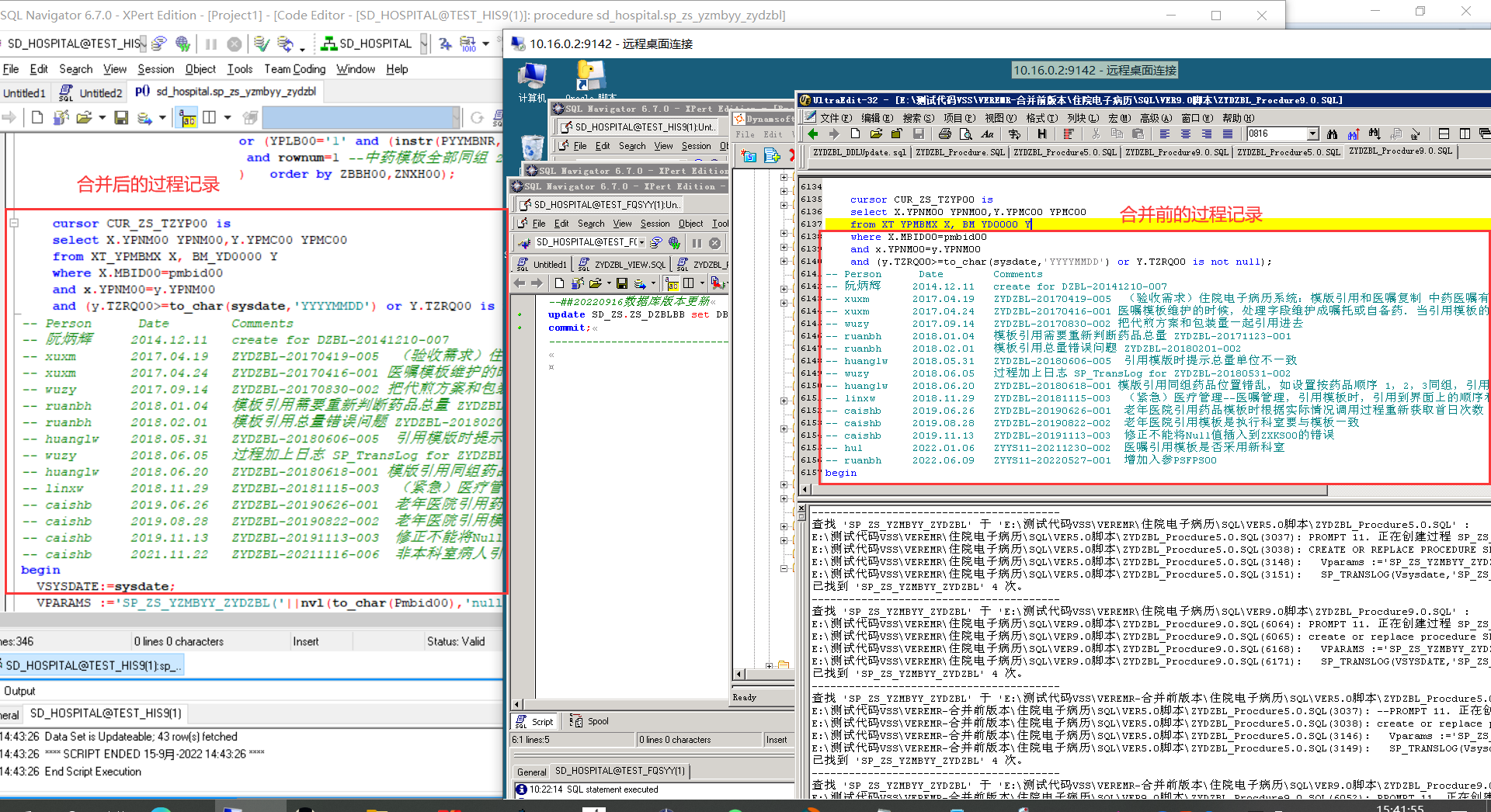Switch to the ZYDZBL_DDLUpdate.sql tab in UltraEdit

tap(859, 152)
